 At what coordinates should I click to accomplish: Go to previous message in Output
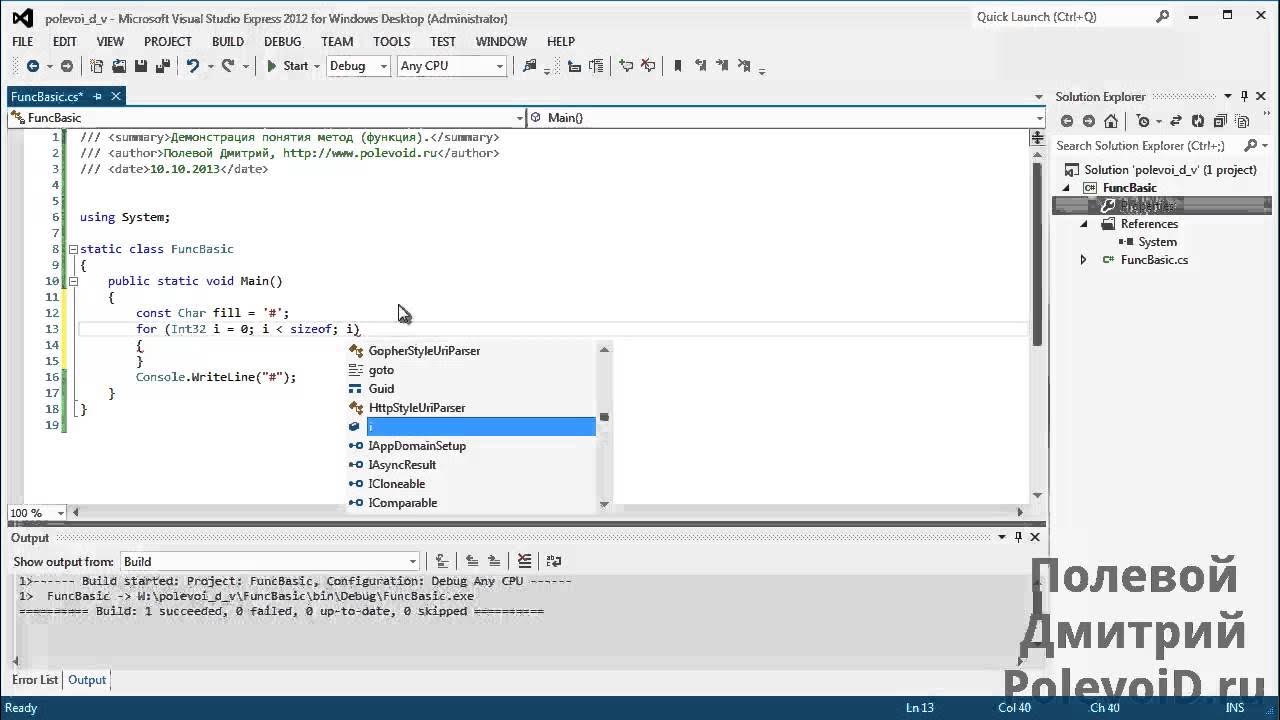coord(471,562)
